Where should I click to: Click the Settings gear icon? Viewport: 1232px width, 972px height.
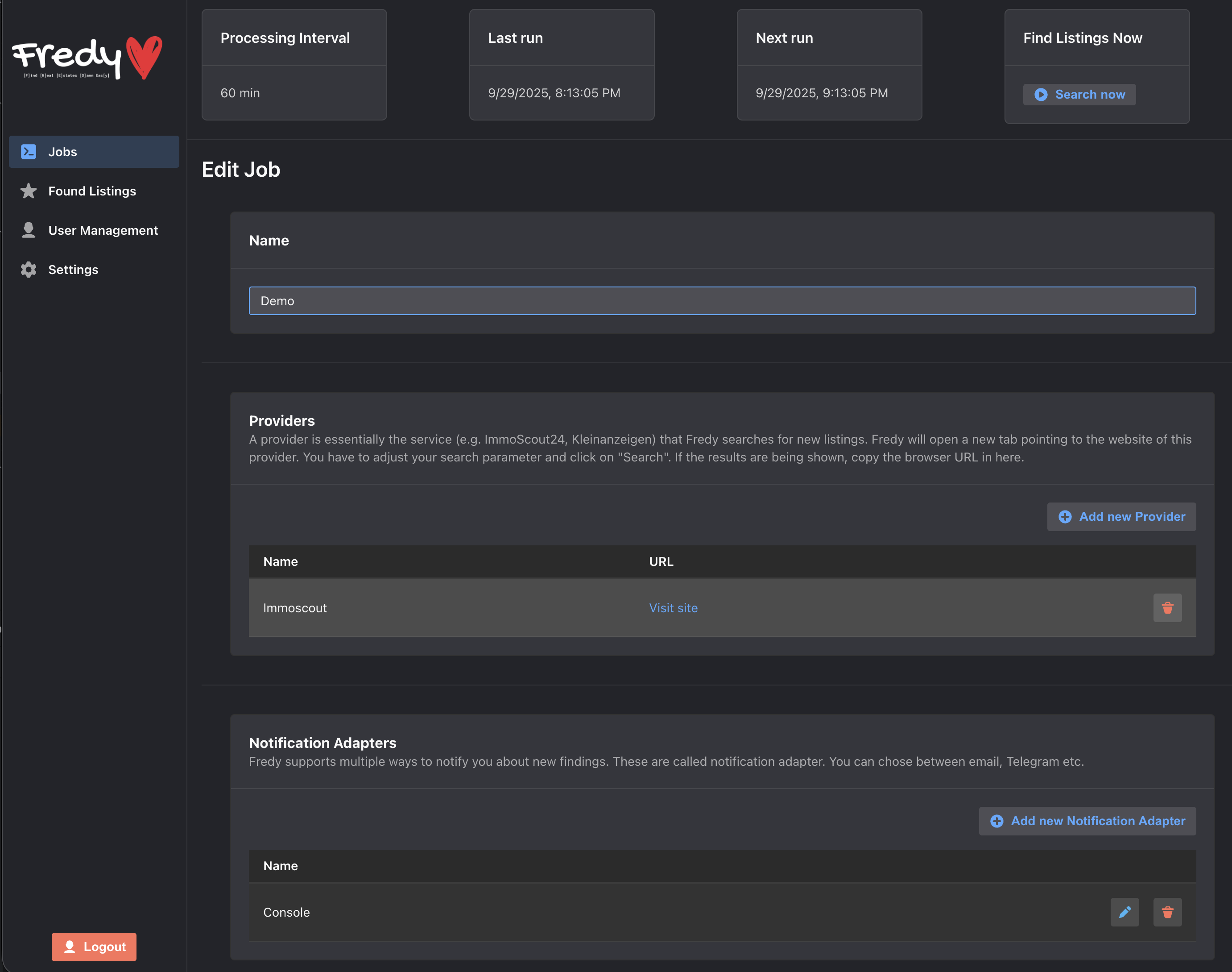(29, 270)
